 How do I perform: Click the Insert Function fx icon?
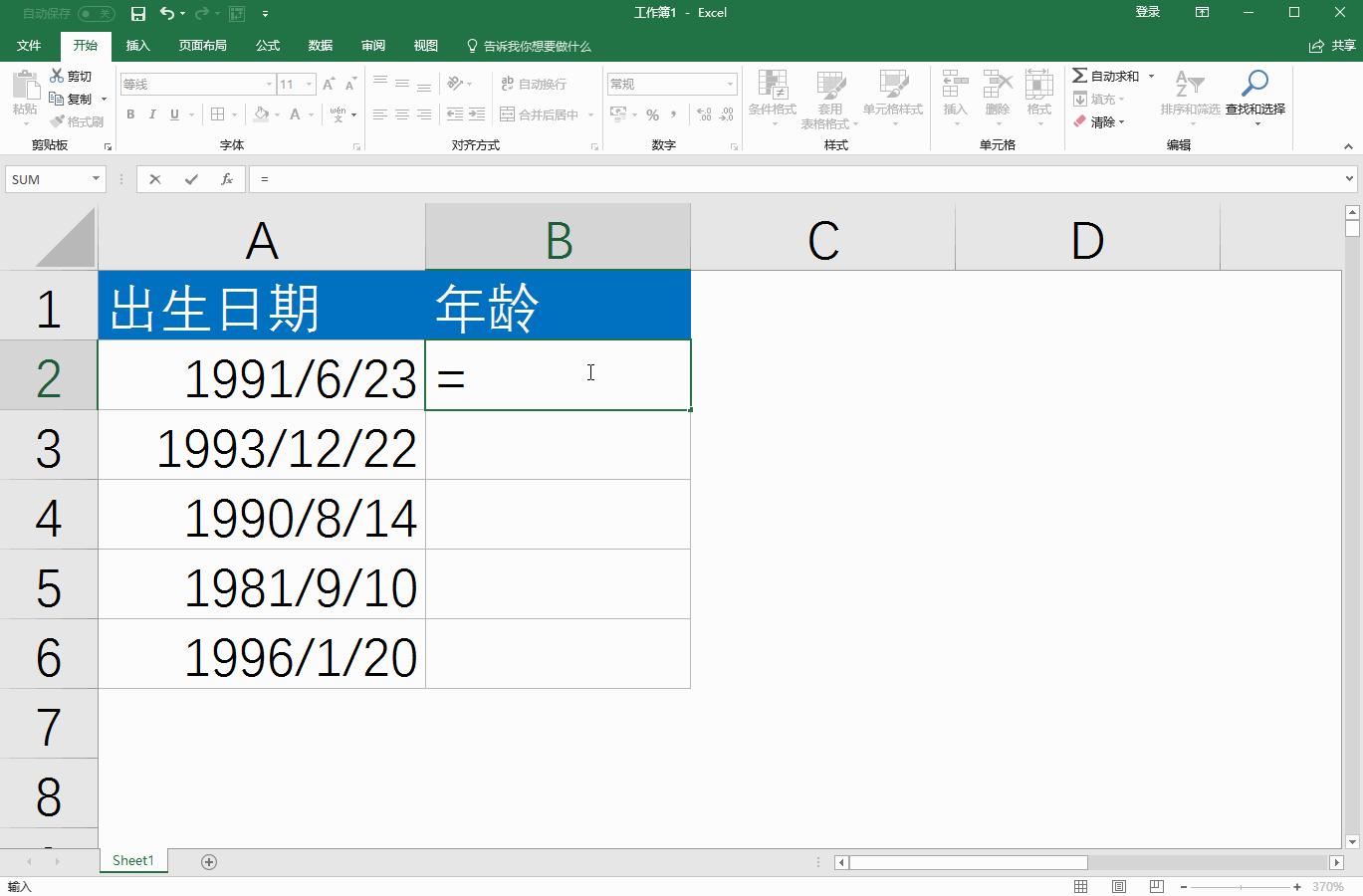(227, 179)
